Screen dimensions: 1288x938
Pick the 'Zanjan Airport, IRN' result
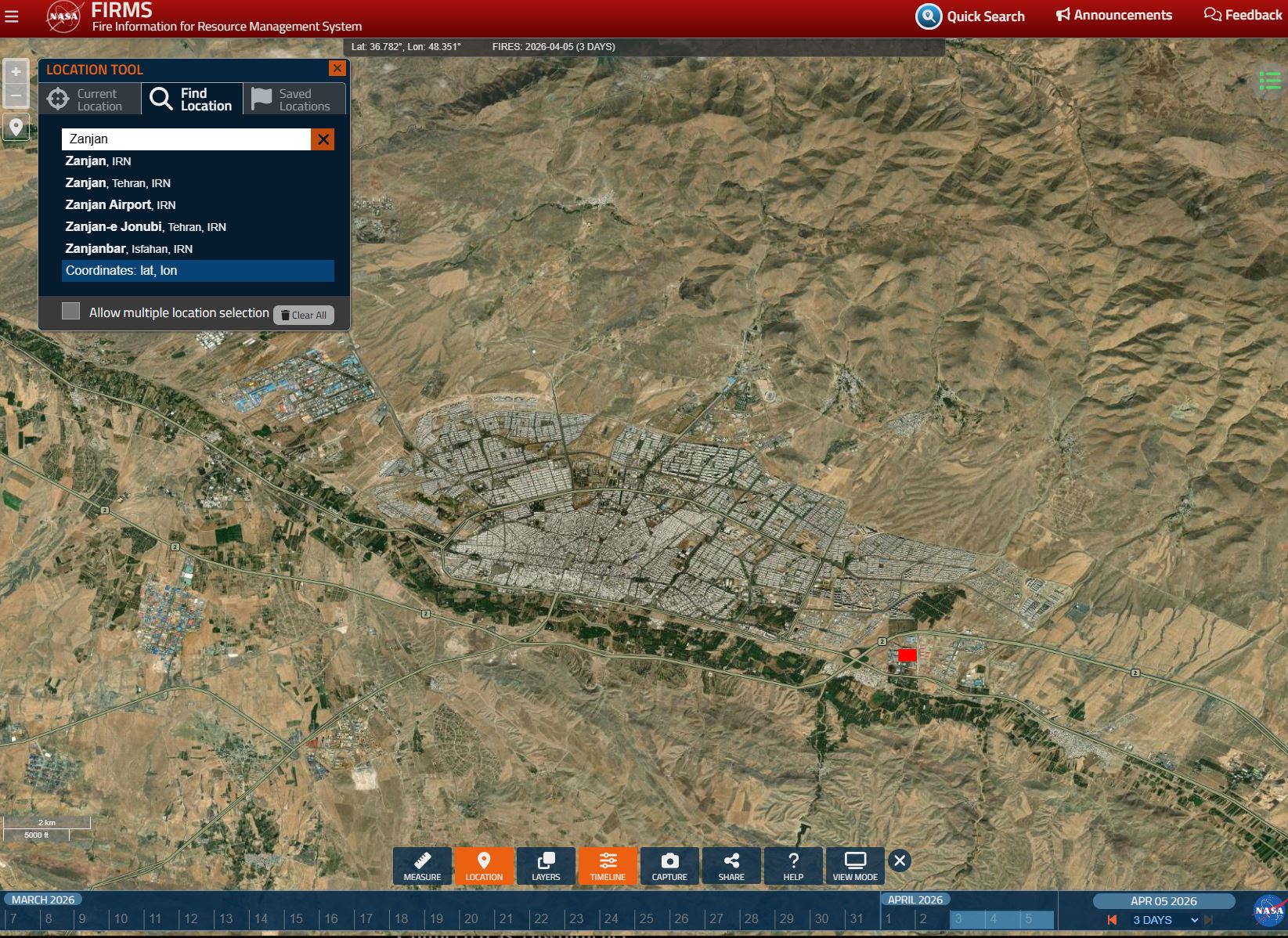click(198, 205)
